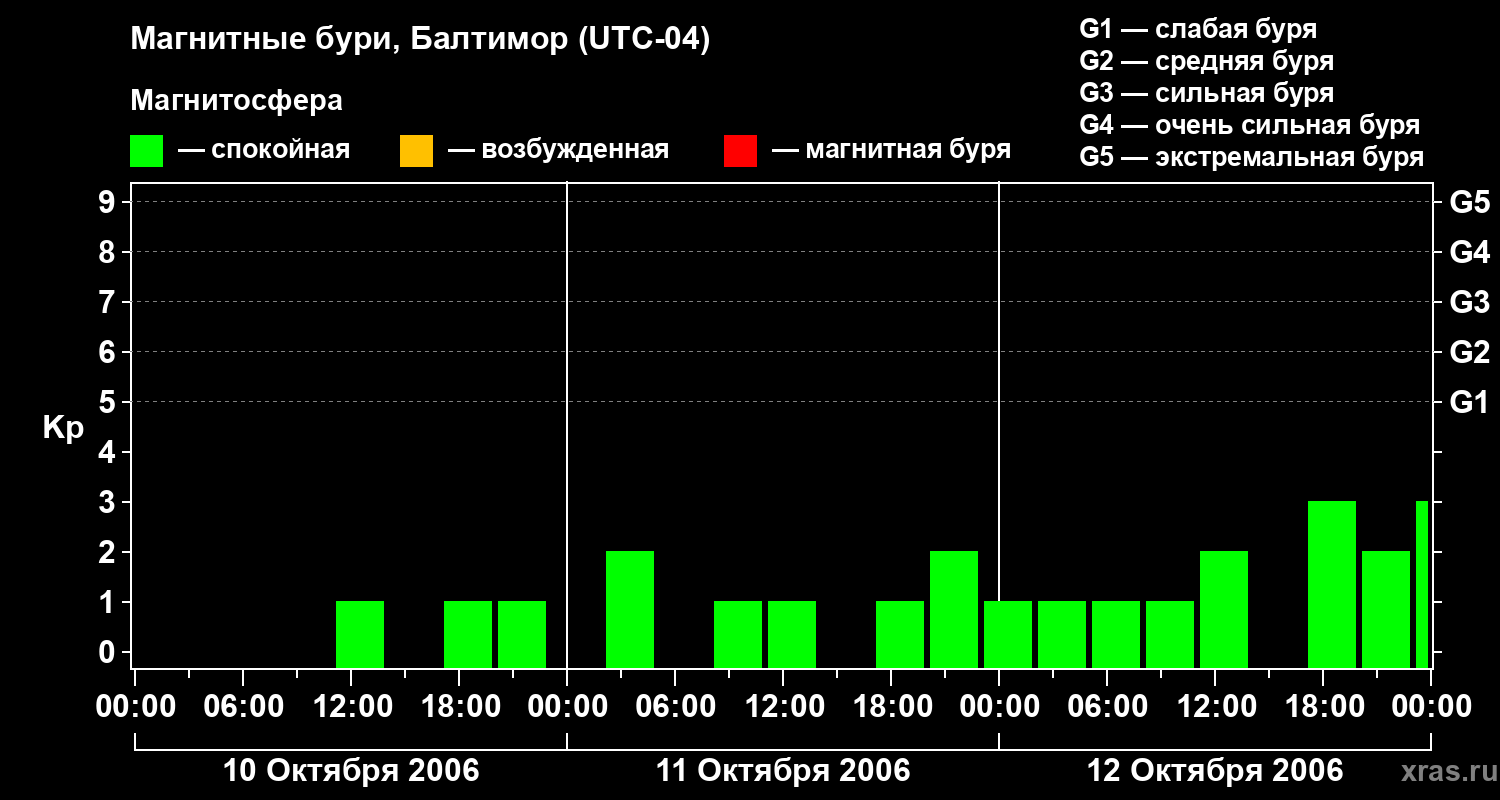
Task: Click the 12:00 bar on 11 Октября
Action: coord(792,634)
